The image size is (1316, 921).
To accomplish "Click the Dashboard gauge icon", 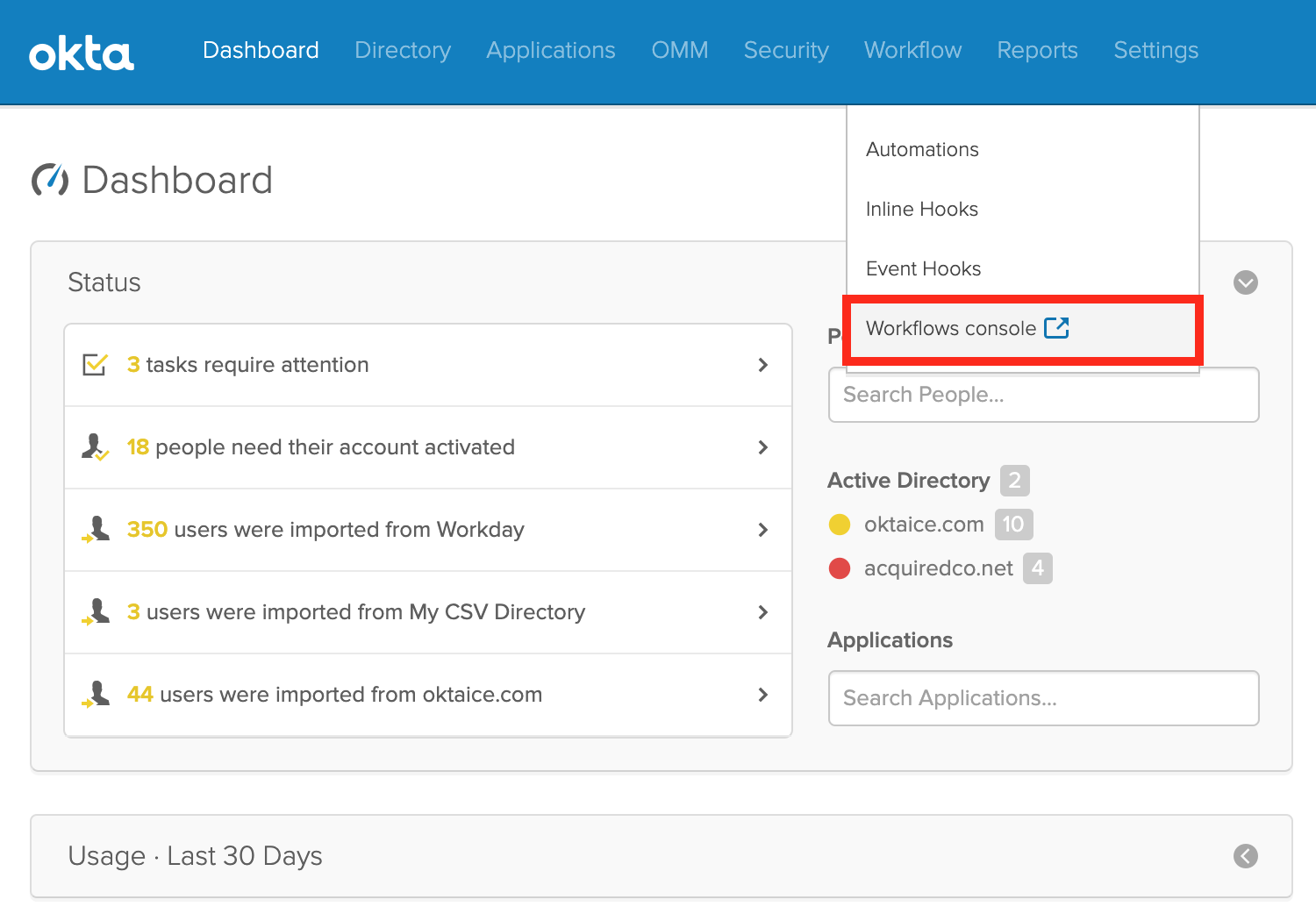I will (50, 180).
